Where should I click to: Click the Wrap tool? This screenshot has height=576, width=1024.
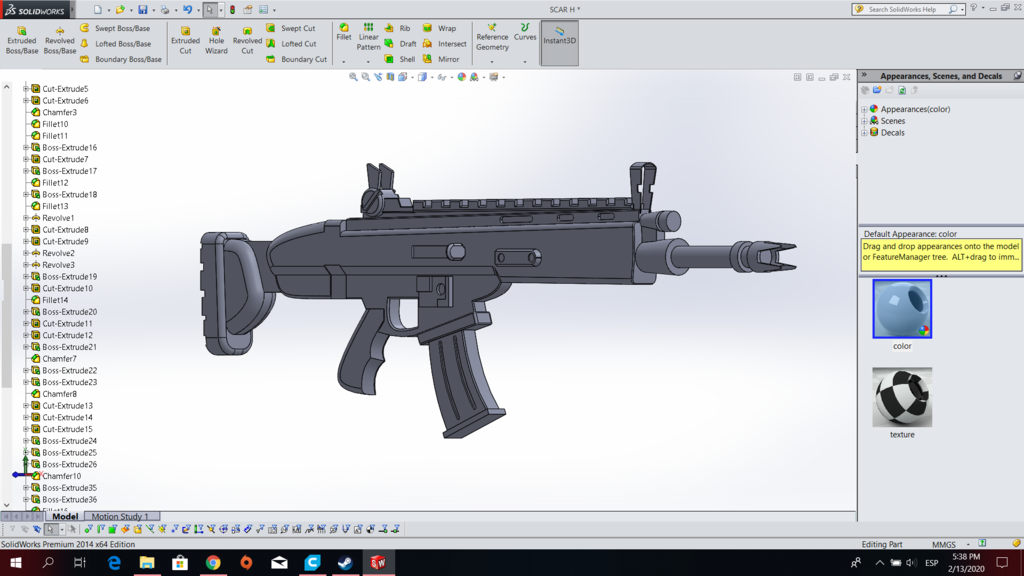tap(440, 28)
